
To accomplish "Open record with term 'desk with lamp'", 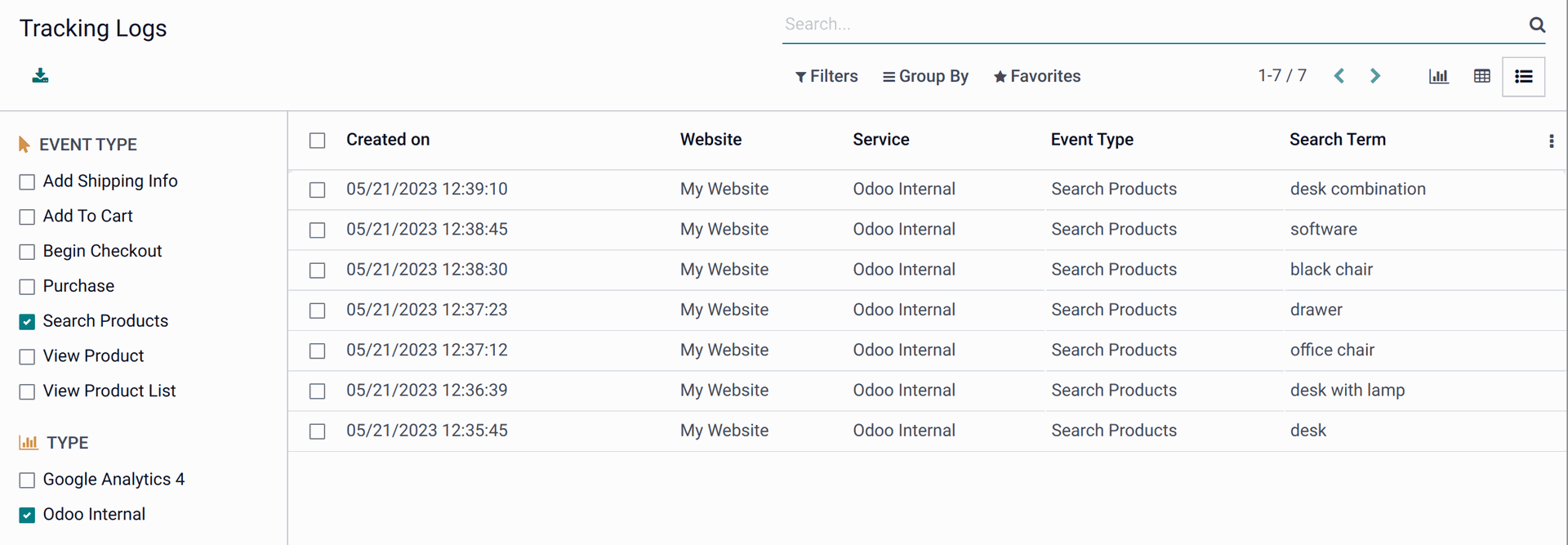I will [x=1347, y=391].
